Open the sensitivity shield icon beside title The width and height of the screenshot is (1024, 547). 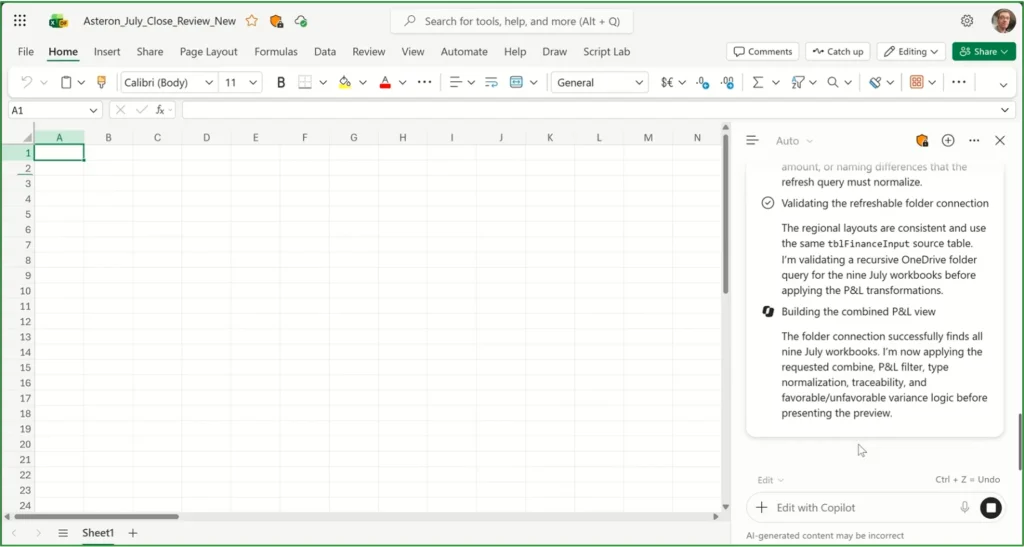click(x=276, y=21)
